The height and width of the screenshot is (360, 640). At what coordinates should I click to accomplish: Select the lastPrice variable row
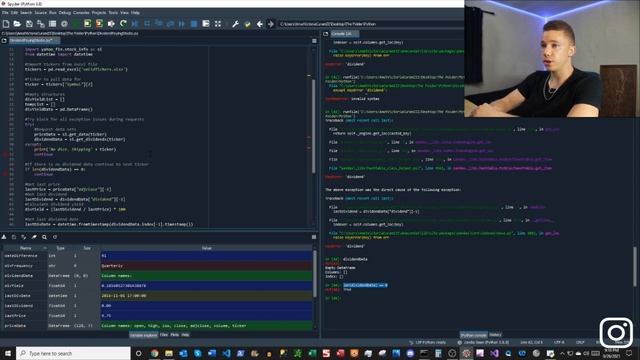[x=158, y=316]
